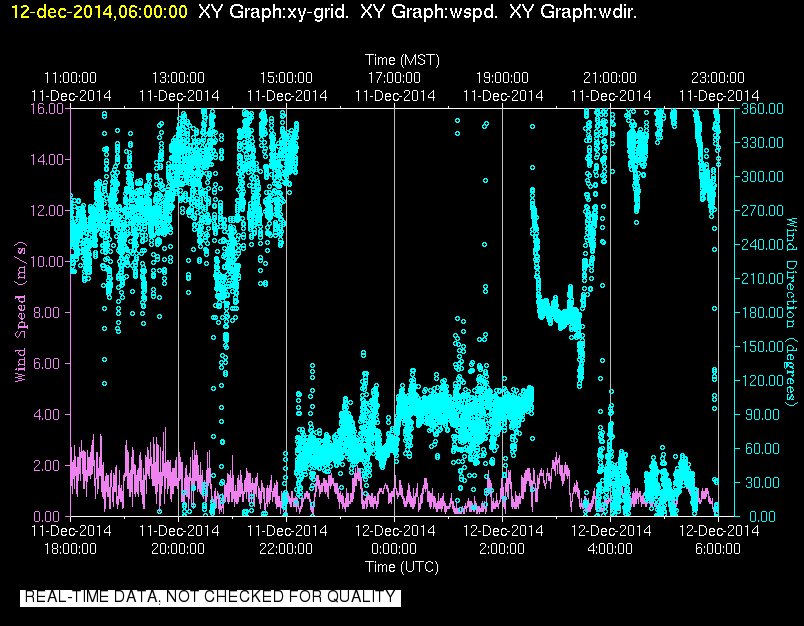
Task: Click the 150.00 wind direction tick value
Action: tap(762, 347)
